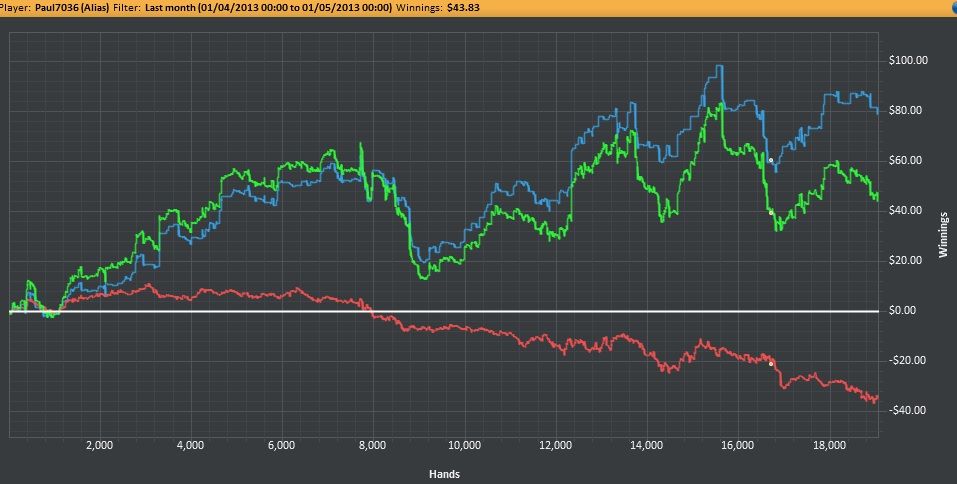Select the white data marker on red line

771,363
